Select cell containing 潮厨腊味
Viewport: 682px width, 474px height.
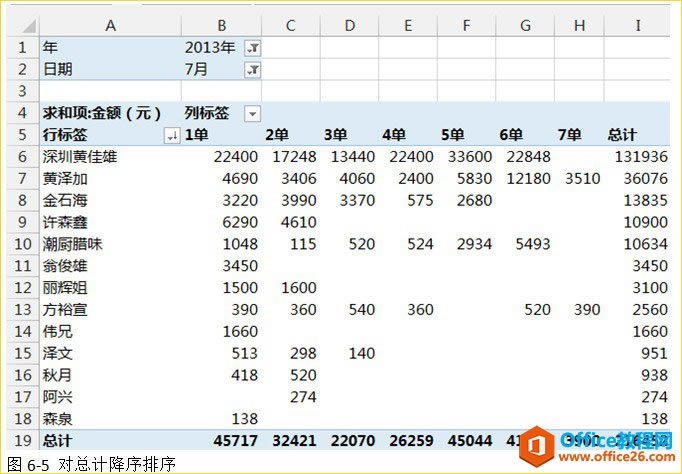(x=110, y=244)
